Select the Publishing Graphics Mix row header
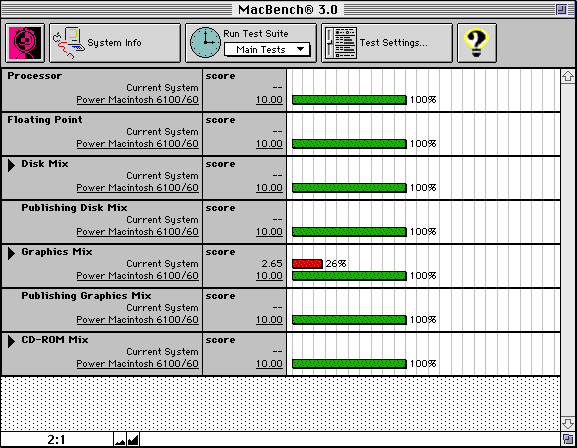The image size is (577, 448). click(86, 296)
